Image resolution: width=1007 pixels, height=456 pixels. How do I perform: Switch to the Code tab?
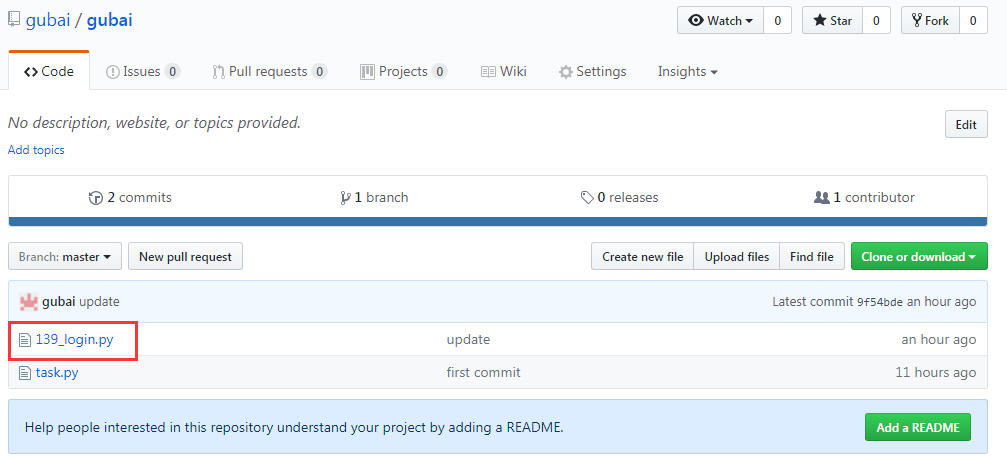(49, 71)
